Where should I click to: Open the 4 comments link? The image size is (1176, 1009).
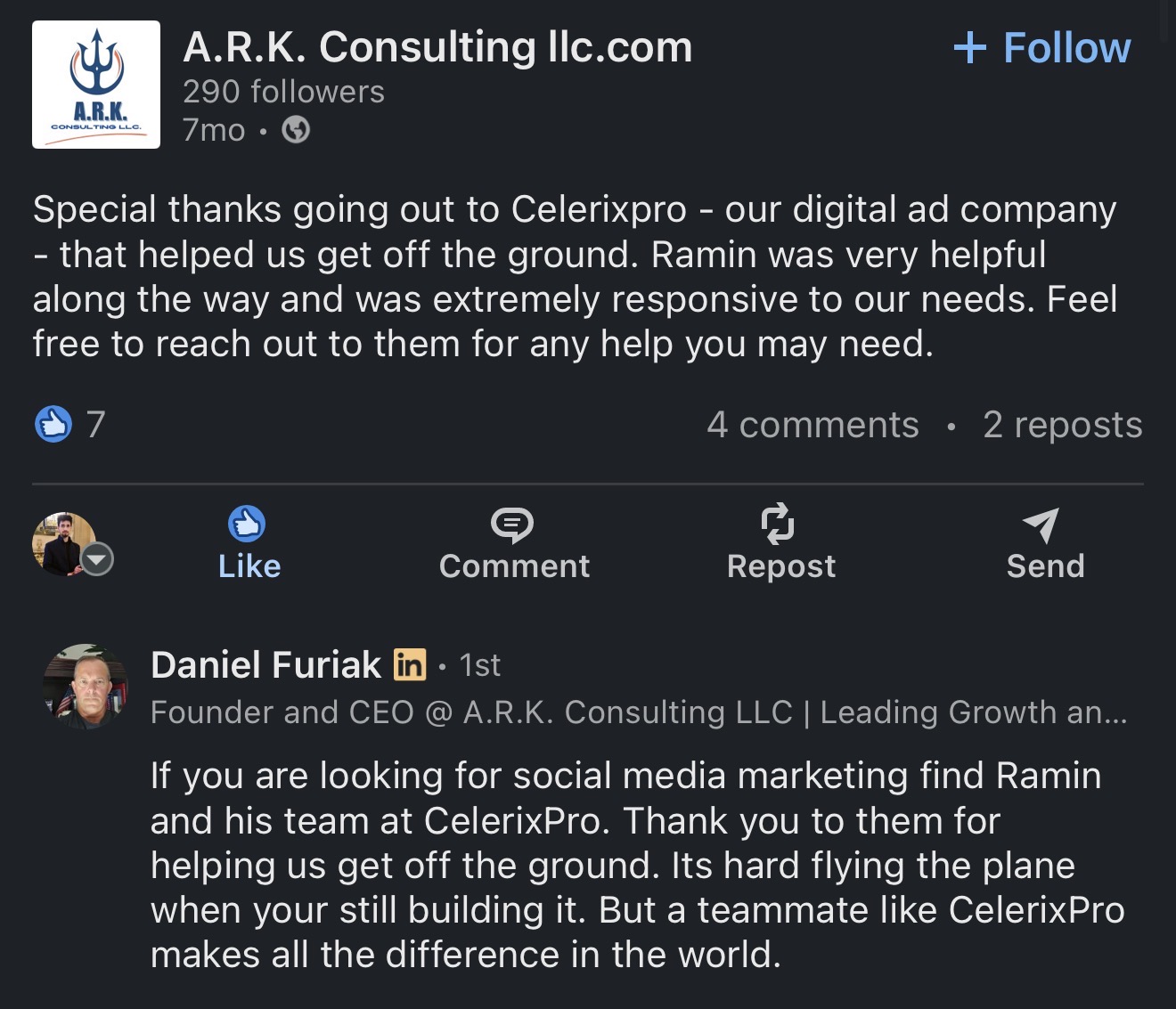813,426
